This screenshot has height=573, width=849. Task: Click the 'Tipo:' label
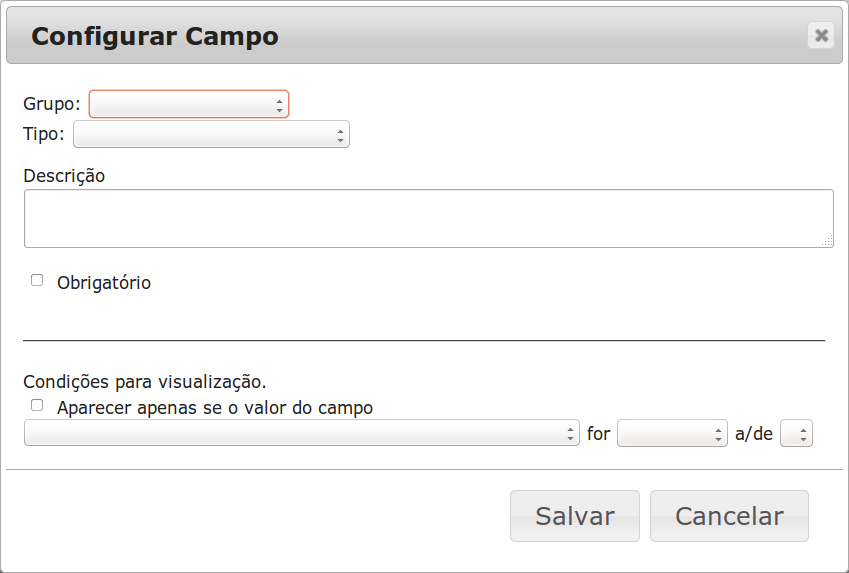(x=43, y=134)
